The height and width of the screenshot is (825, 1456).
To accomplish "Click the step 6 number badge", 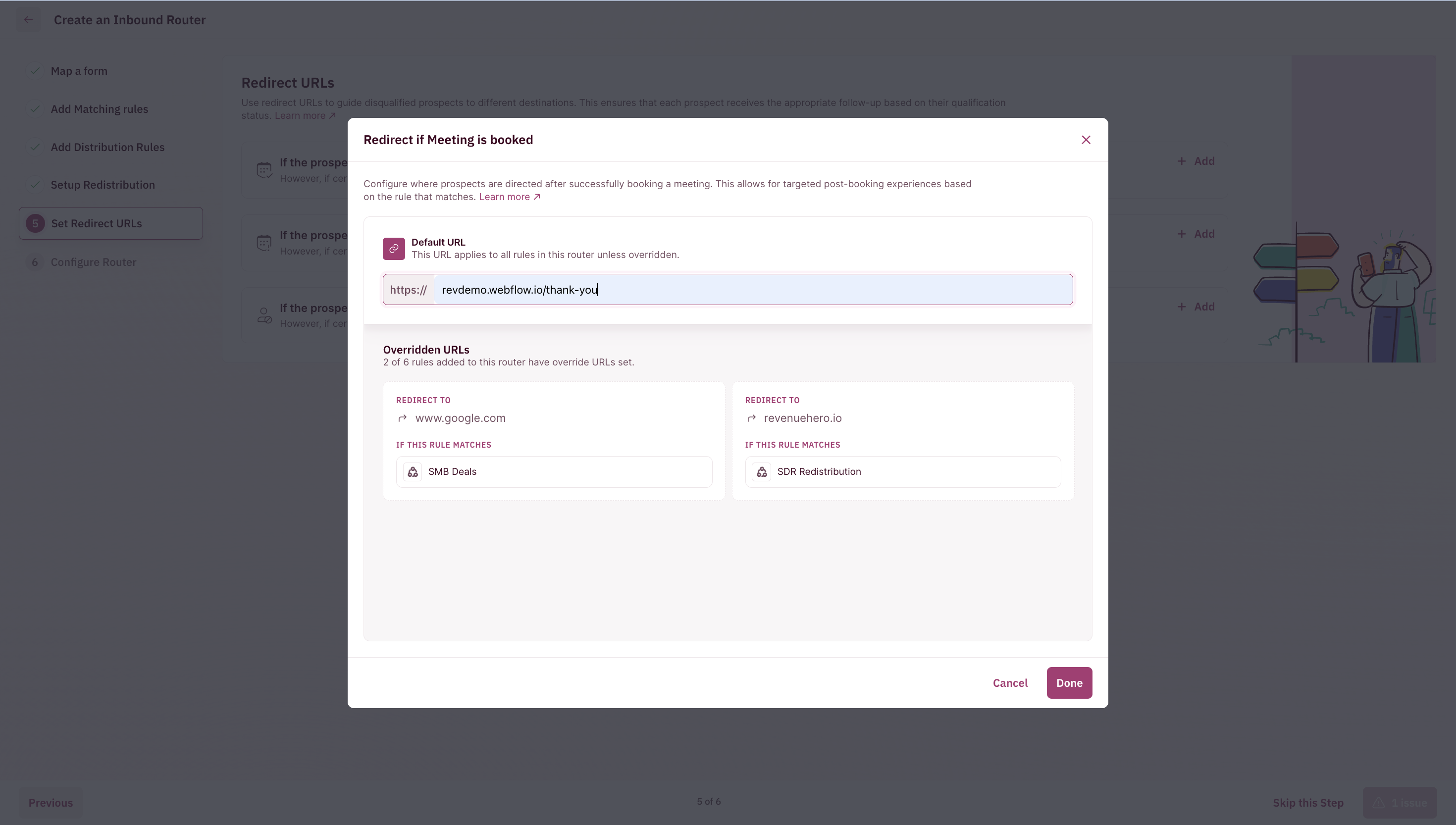I will tap(35, 262).
